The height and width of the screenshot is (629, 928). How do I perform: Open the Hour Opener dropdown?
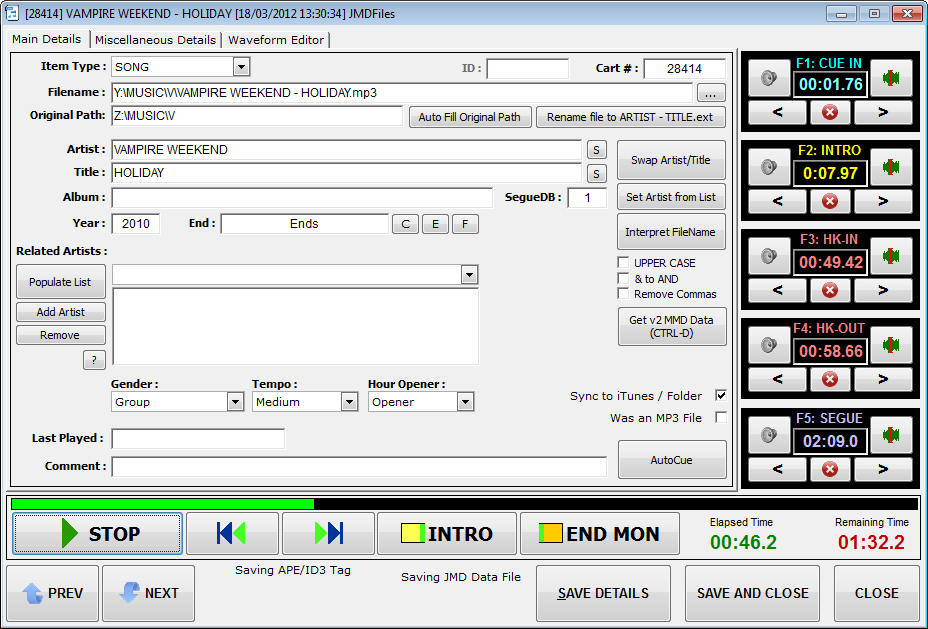[465, 402]
